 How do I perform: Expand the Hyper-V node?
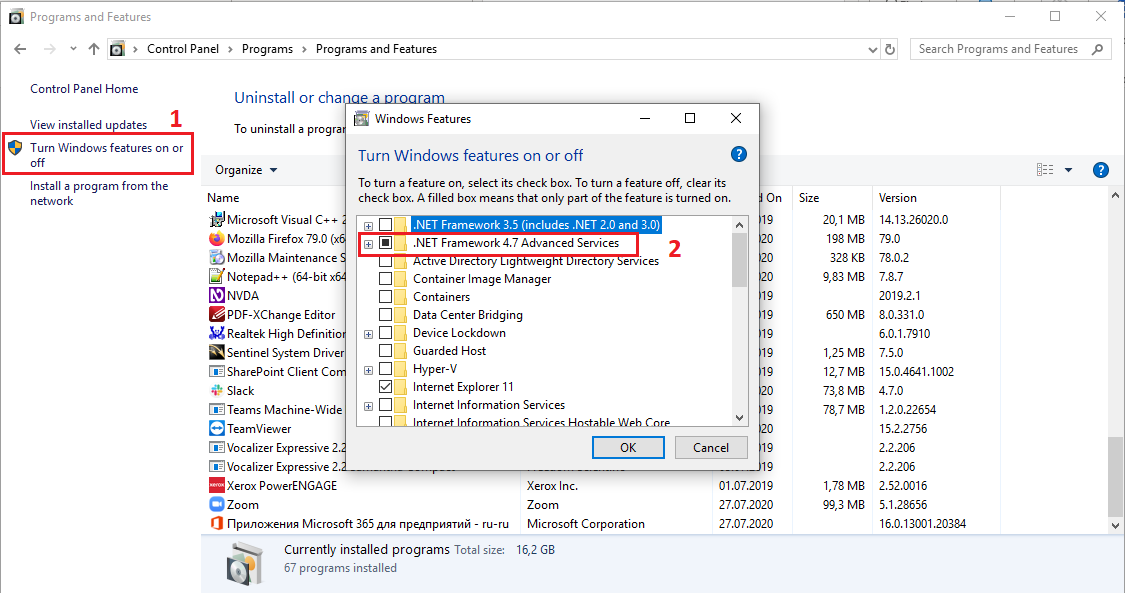[x=368, y=370]
